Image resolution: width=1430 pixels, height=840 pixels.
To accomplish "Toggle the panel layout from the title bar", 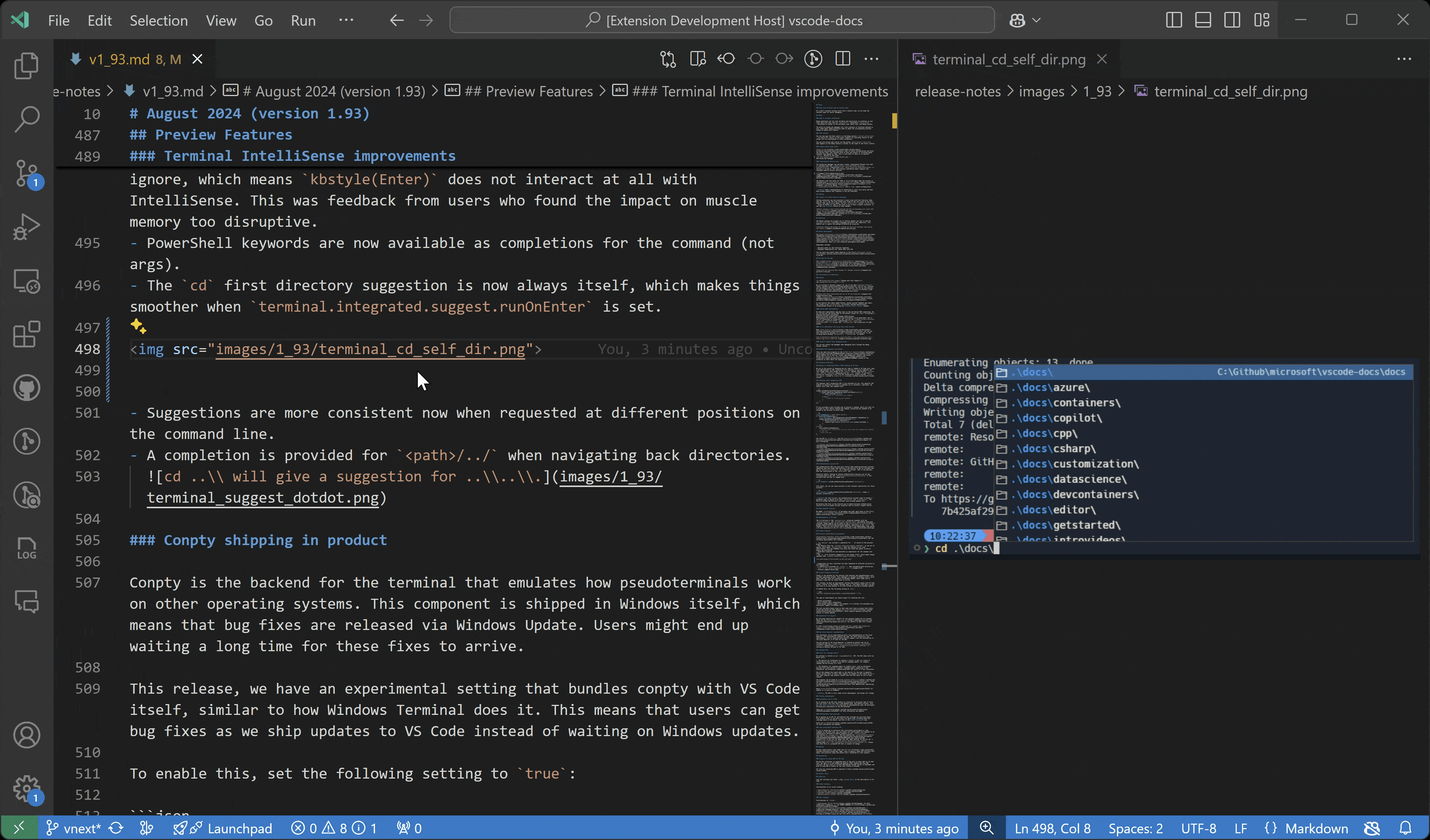I will (1202, 20).
